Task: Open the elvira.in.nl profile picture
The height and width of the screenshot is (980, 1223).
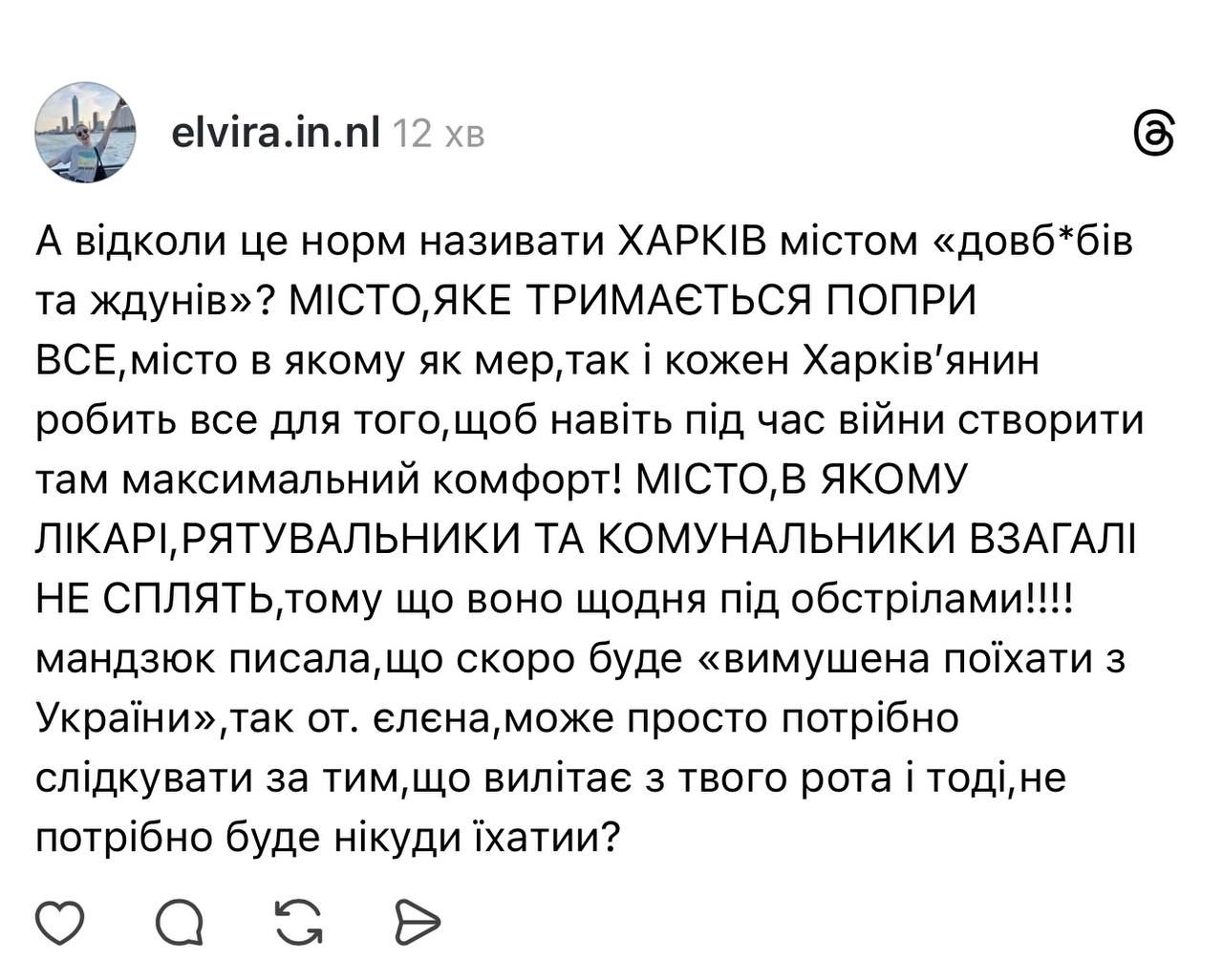Action: tap(86, 133)
